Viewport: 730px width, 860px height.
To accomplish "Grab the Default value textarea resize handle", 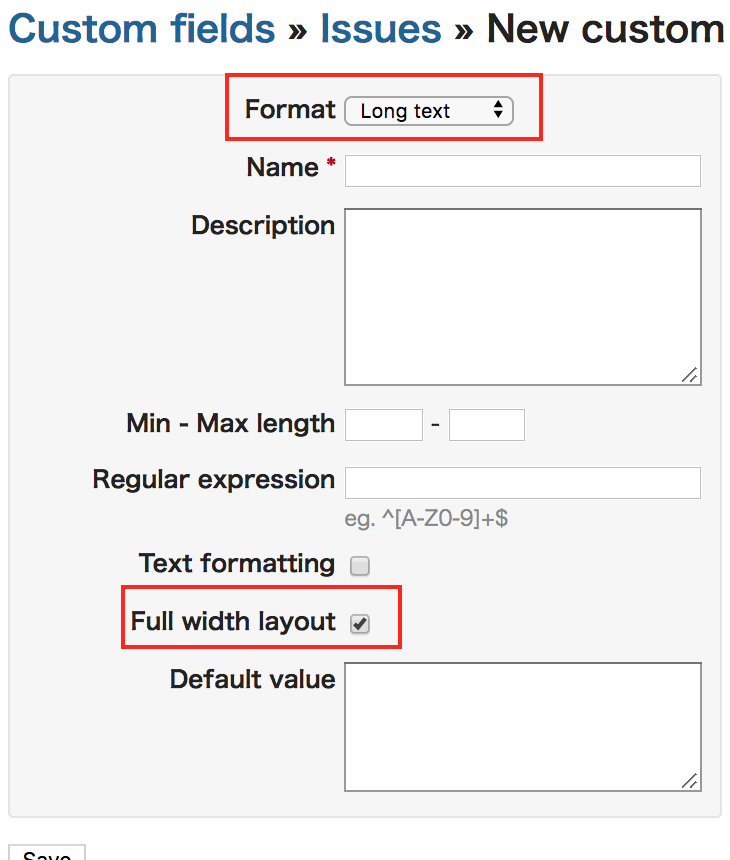I will click(x=689, y=780).
